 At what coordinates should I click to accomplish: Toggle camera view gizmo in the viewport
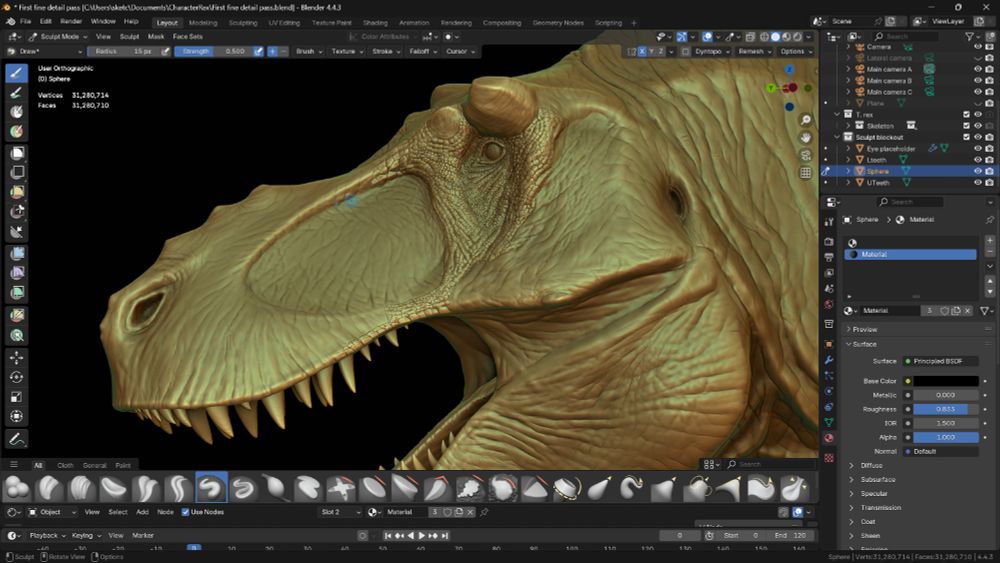coord(806,155)
